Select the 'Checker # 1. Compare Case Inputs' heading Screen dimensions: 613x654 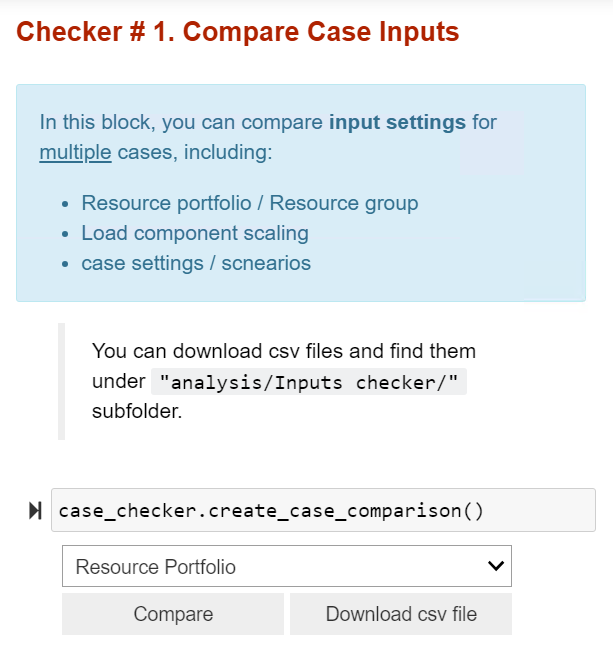coord(238,32)
